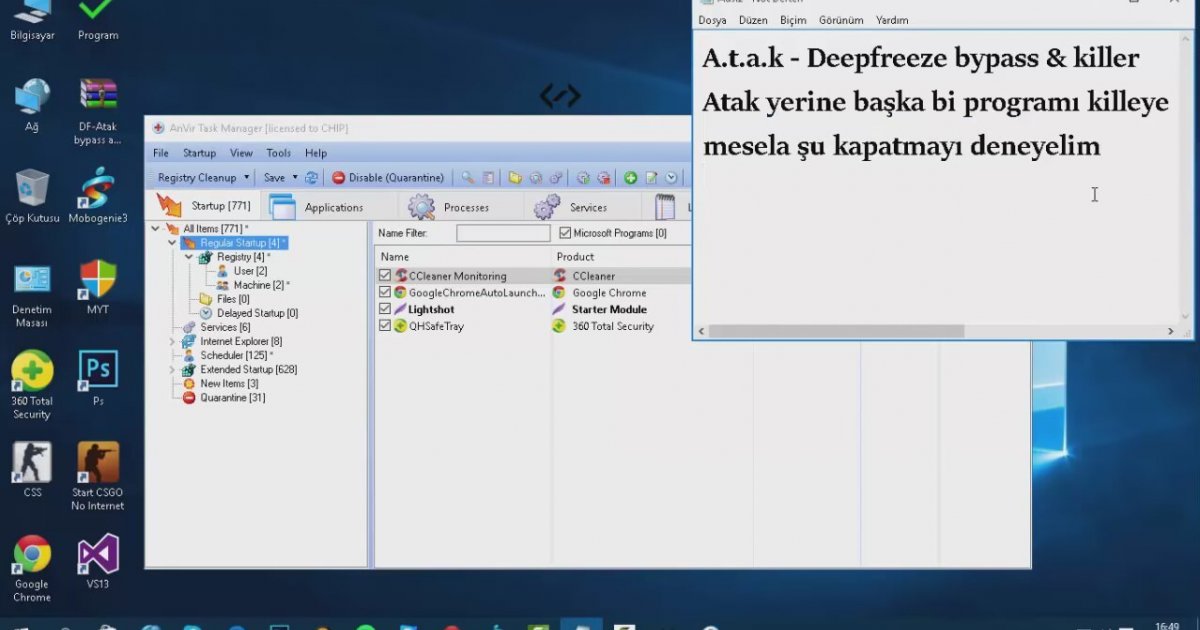1200x630 pixels.
Task: Expand the Internet Explorer [8] node
Action: tap(173, 341)
